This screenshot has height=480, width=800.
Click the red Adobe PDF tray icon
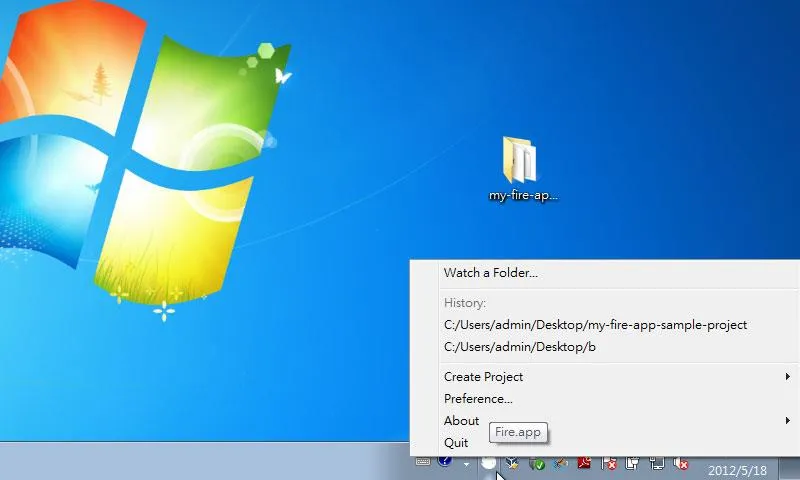pos(585,463)
